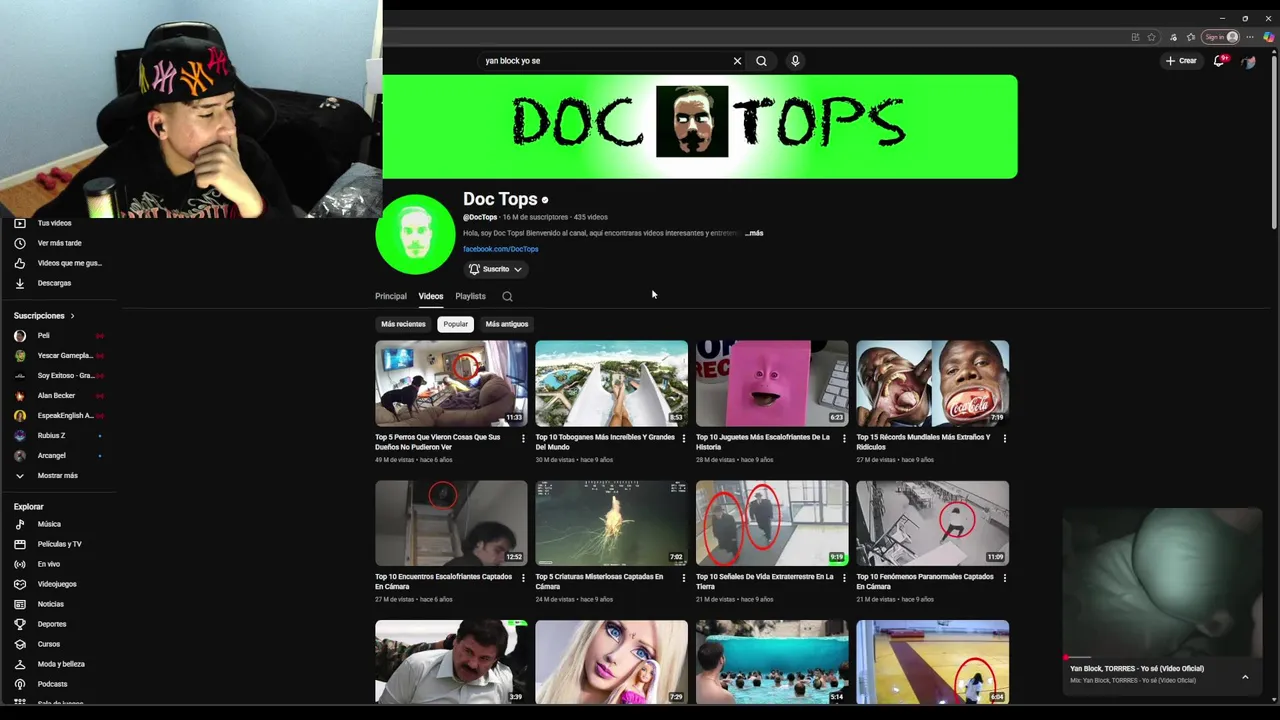The height and width of the screenshot is (720, 1280).
Task: Open Alan Becker subscription channel
Action: [58, 396]
